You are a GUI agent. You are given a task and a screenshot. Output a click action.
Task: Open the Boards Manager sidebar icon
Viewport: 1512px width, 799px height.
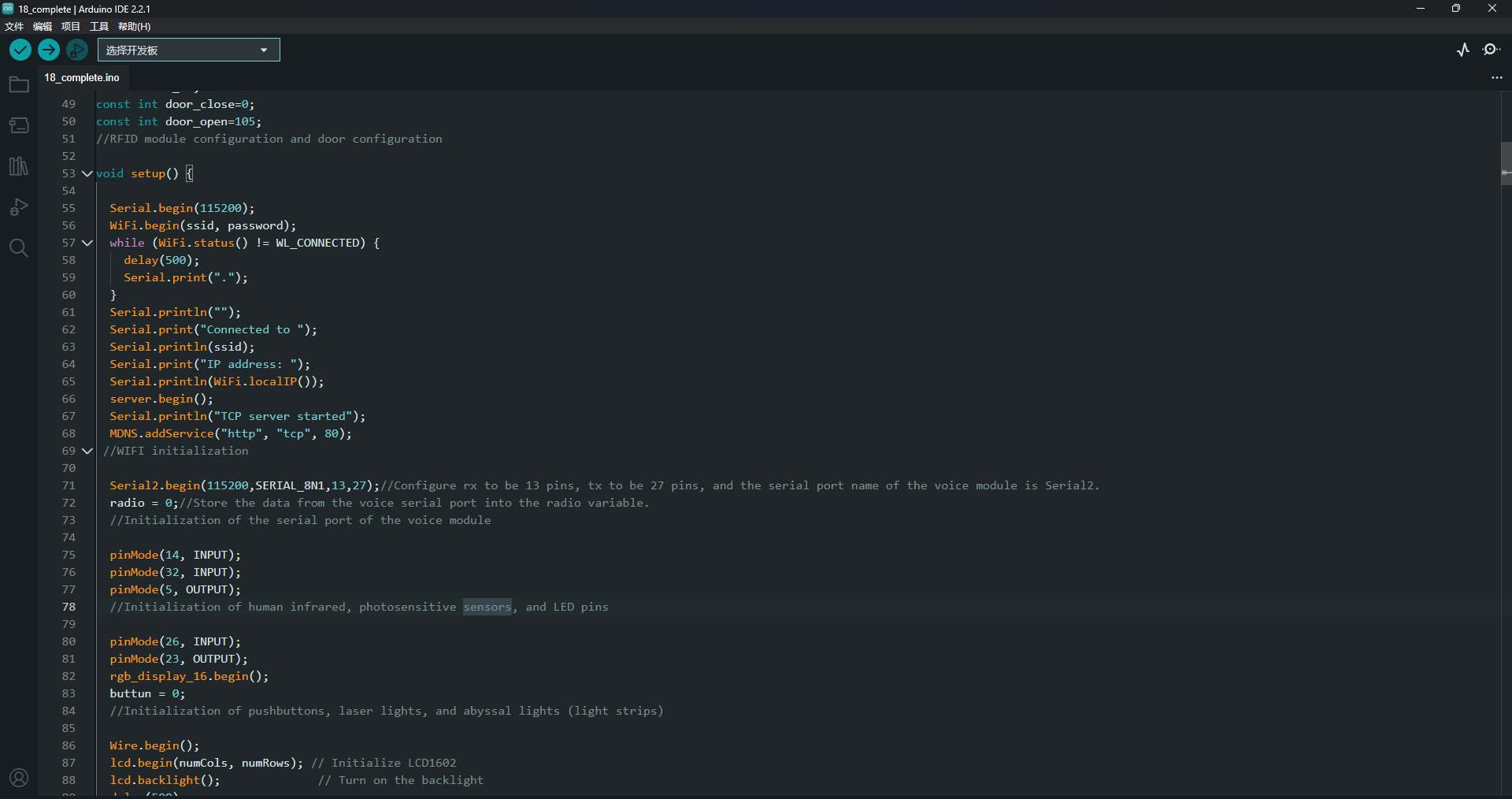click(19, 125)
